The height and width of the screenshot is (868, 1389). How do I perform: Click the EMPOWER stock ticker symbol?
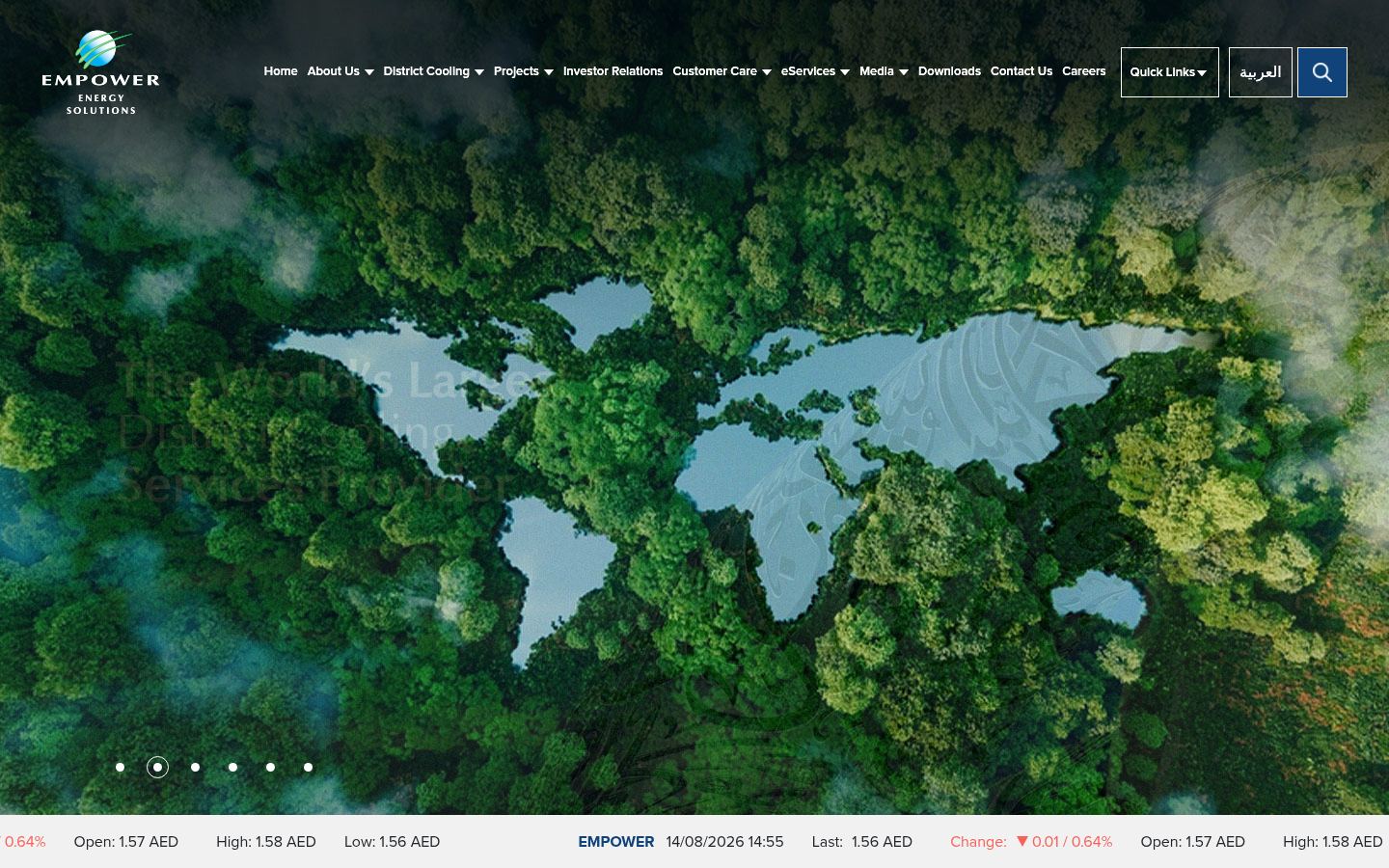[616, 842]
